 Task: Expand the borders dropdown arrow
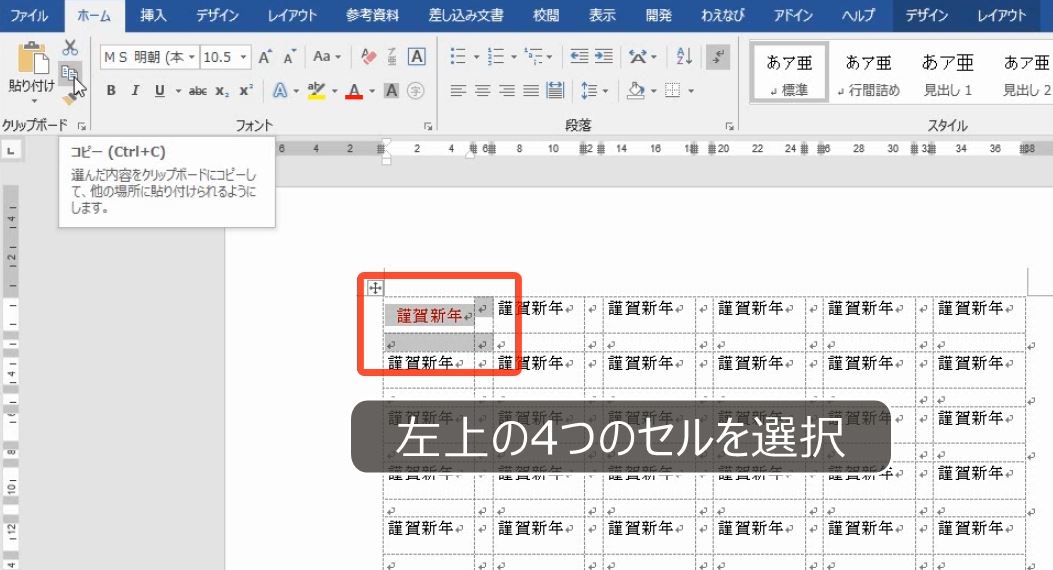(x=691, y=91)
